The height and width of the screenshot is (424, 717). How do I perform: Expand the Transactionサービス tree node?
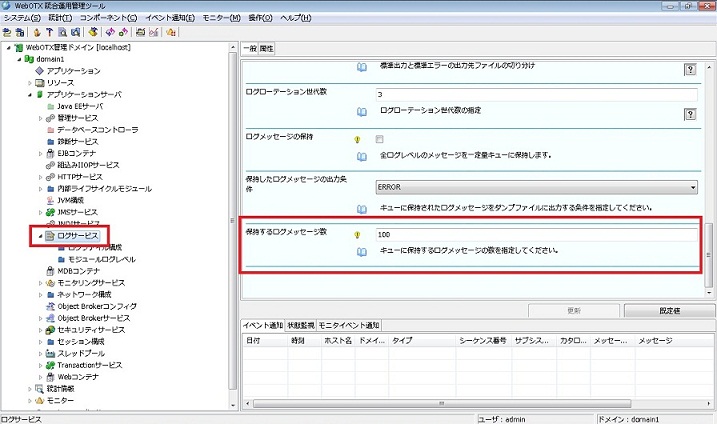40,365
